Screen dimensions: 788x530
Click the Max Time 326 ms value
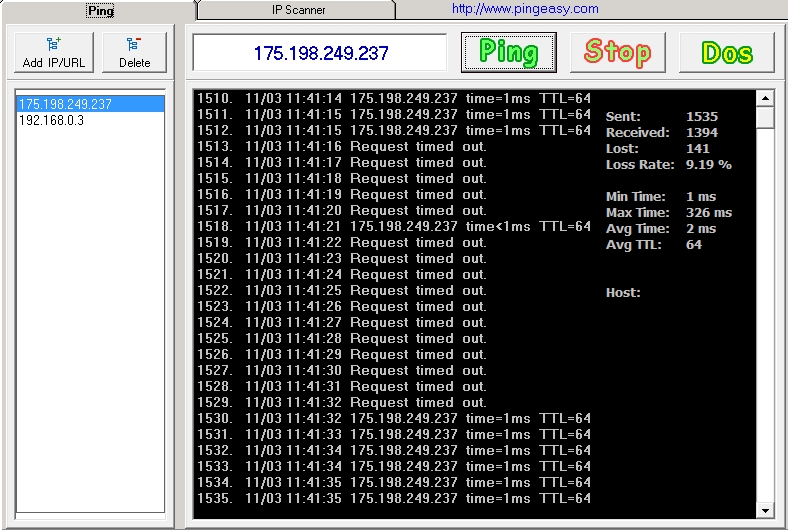pos(709,213)
